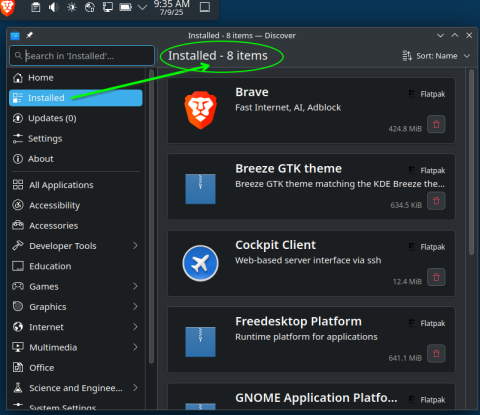Toggle the pin window icon
Viewport: 480px width, 415px height.
[x=29, y=35]
